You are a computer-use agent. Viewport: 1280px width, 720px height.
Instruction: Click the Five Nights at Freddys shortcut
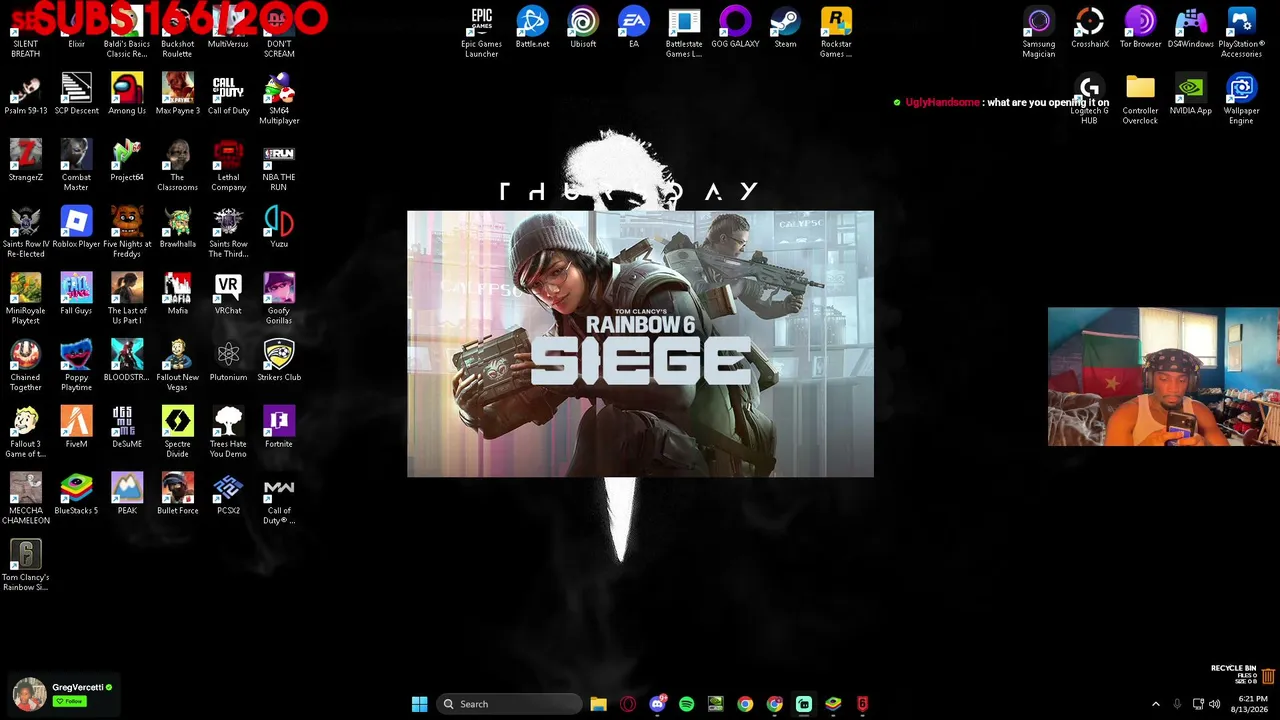127,233
